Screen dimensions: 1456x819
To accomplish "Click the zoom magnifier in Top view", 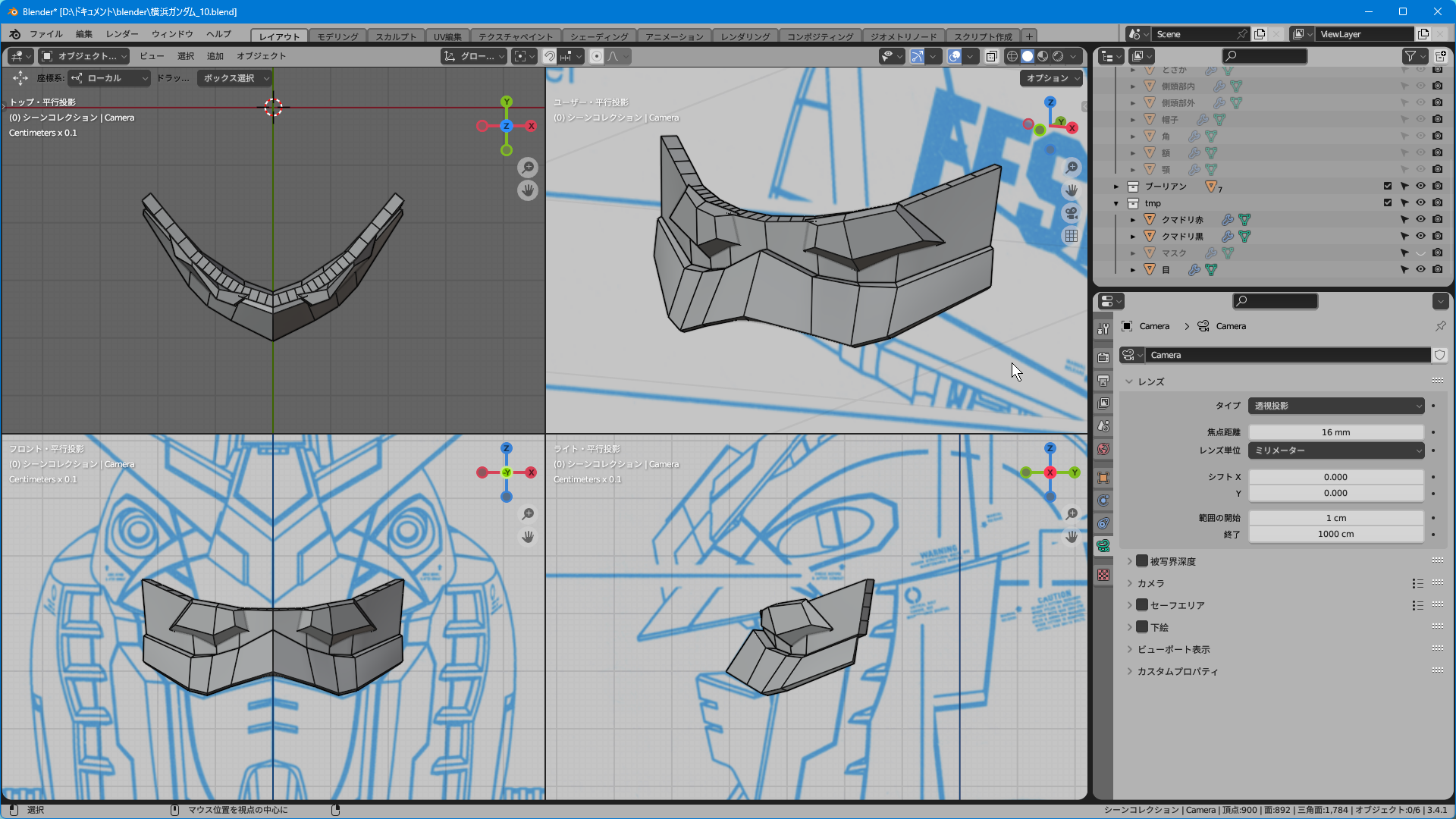I will [528, 167].
